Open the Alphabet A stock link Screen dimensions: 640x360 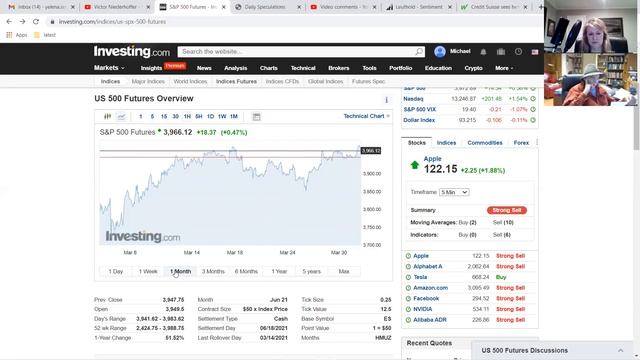pos(428,267)
